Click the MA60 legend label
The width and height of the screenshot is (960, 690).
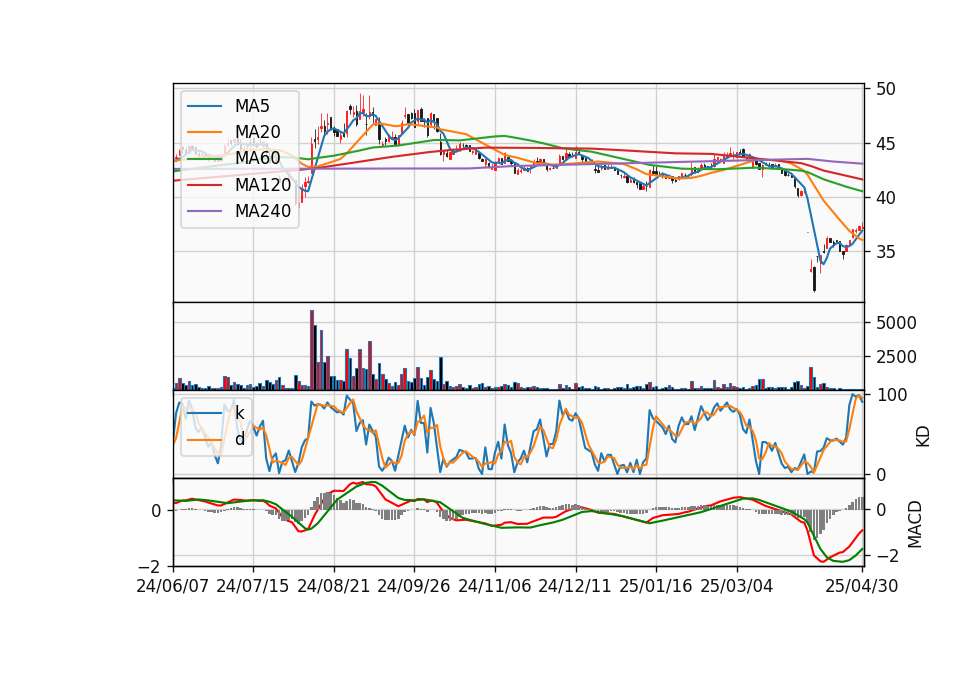(x=257, y=158)
